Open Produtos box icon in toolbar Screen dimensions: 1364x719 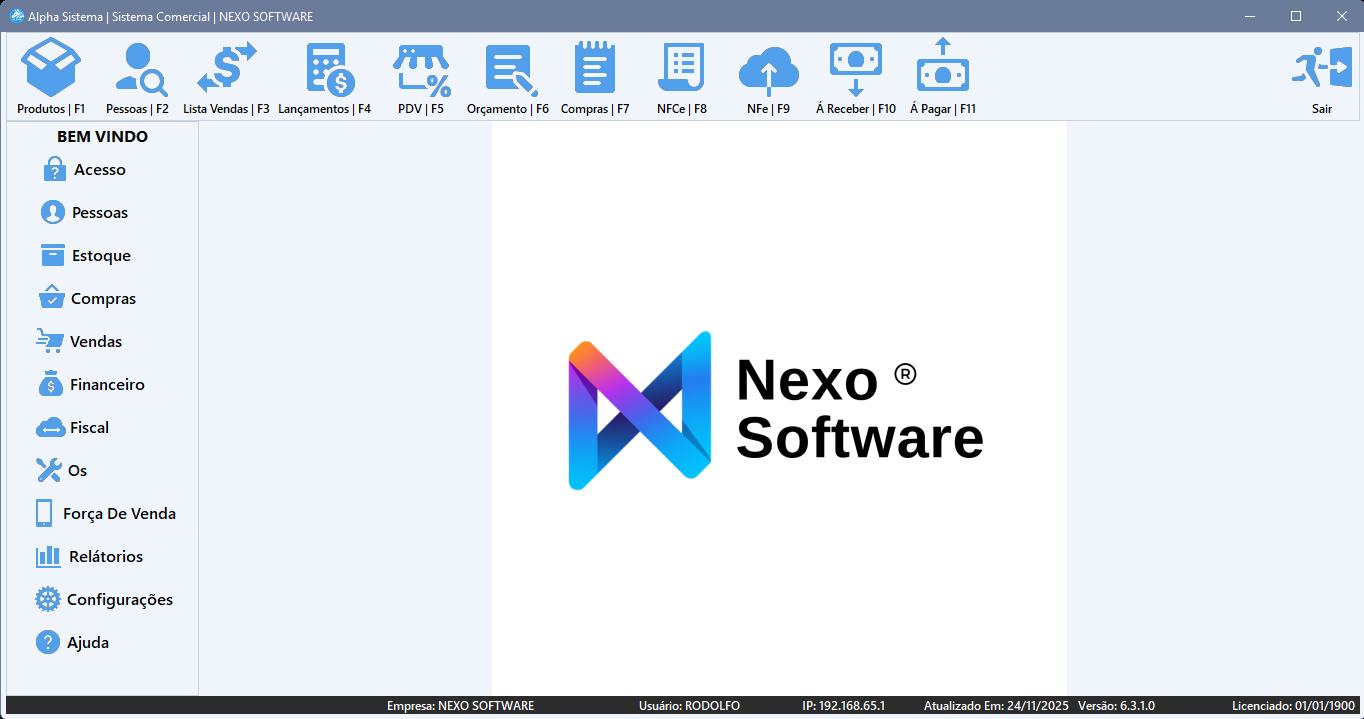[x=51, y=68]
